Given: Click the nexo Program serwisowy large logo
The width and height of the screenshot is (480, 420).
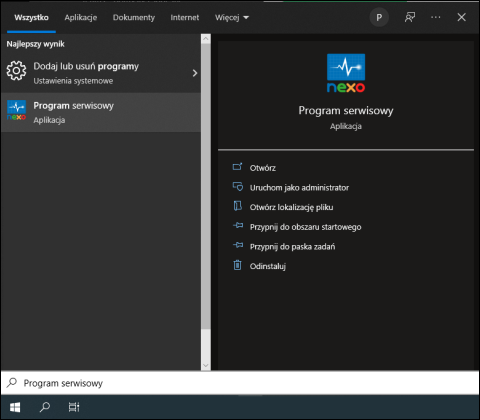Looking at the screenshot, I should [346, 73].
